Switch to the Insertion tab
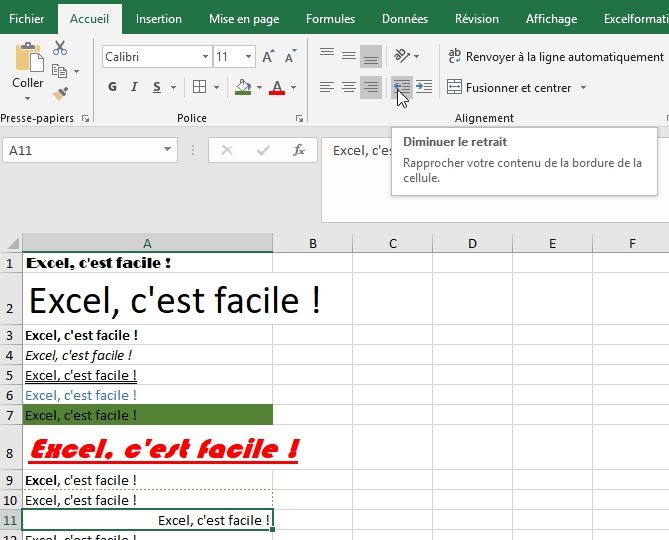The width and height of the screenshot is (669, 540). pos(159,19)
